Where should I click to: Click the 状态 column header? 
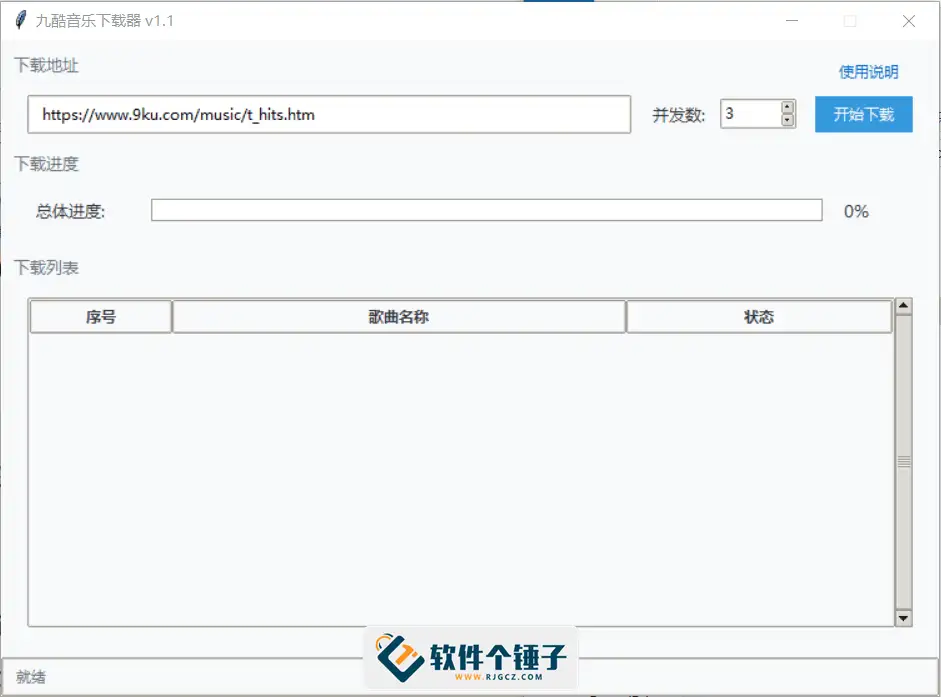tap(758, 316)
